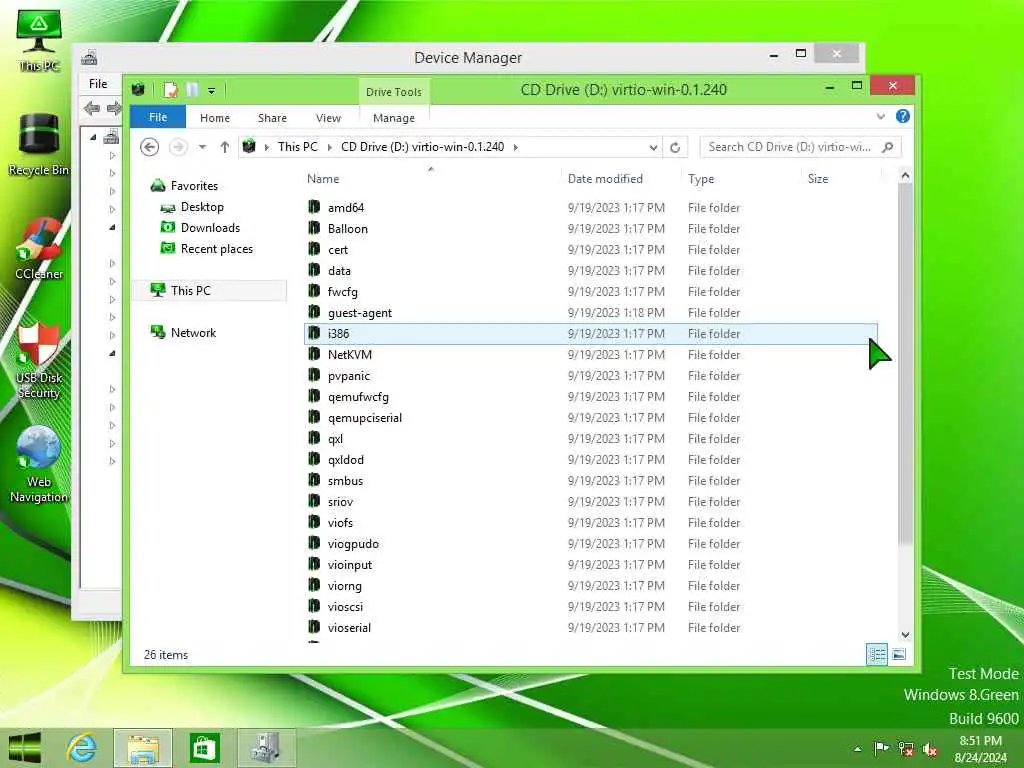The width and height of the screenshot is (1024, 768).
Task: Select the NetKVM folder icon
Action: [314, 354]
